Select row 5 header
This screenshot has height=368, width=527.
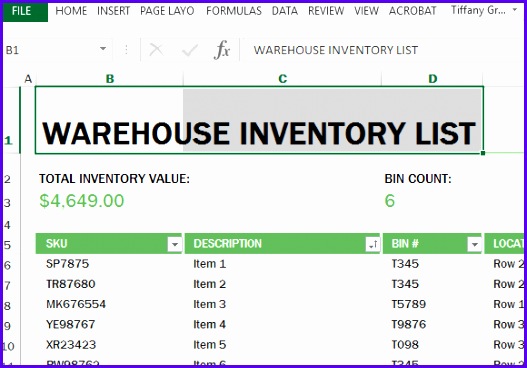tap(10, 245)
